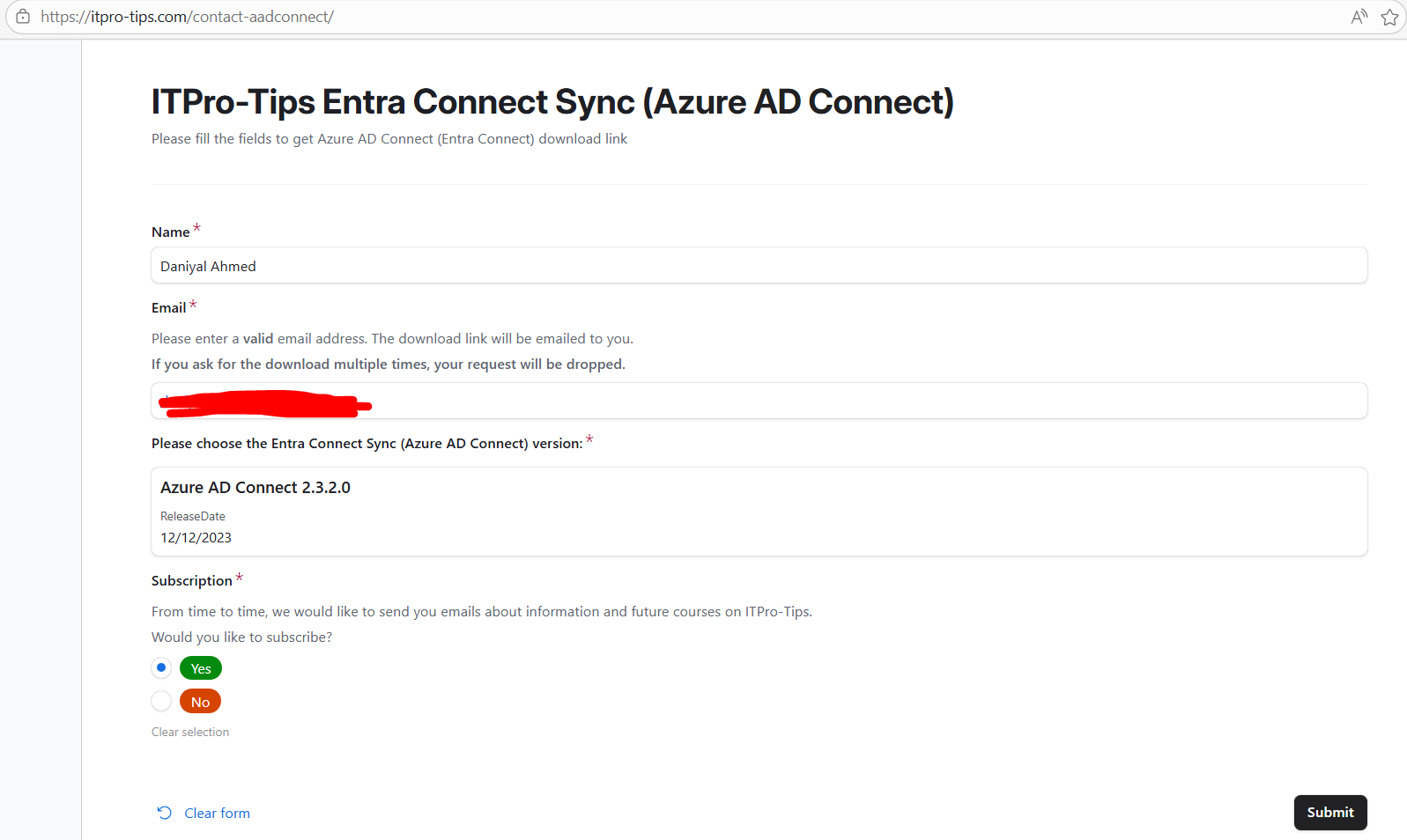Viewport: 1407px width, 840px height.
Task: Click the Name field label
Action: [170, 232]
